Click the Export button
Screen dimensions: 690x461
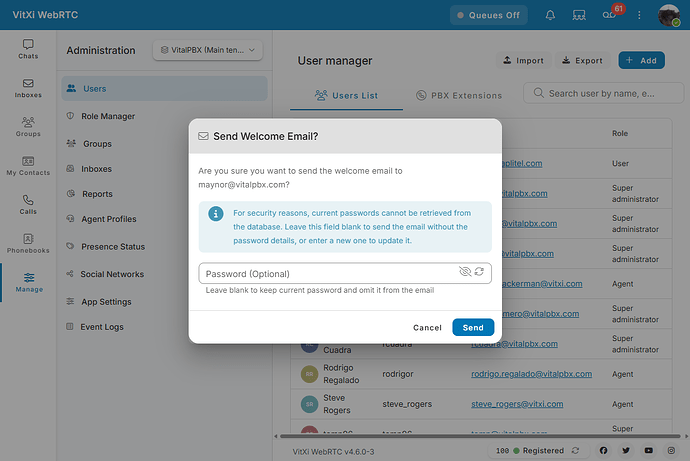[583, 60]
